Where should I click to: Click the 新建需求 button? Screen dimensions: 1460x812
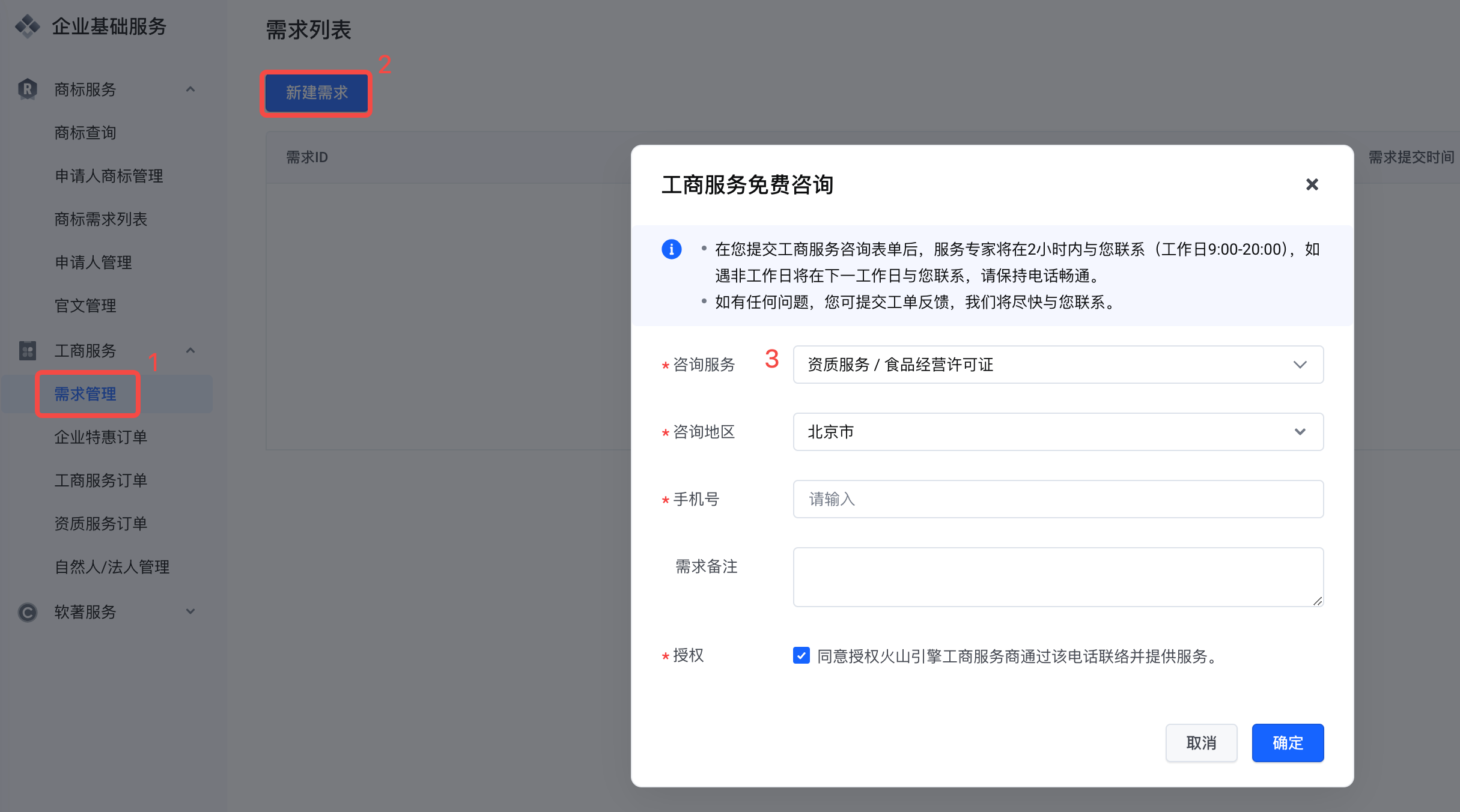tap(317, 92)
